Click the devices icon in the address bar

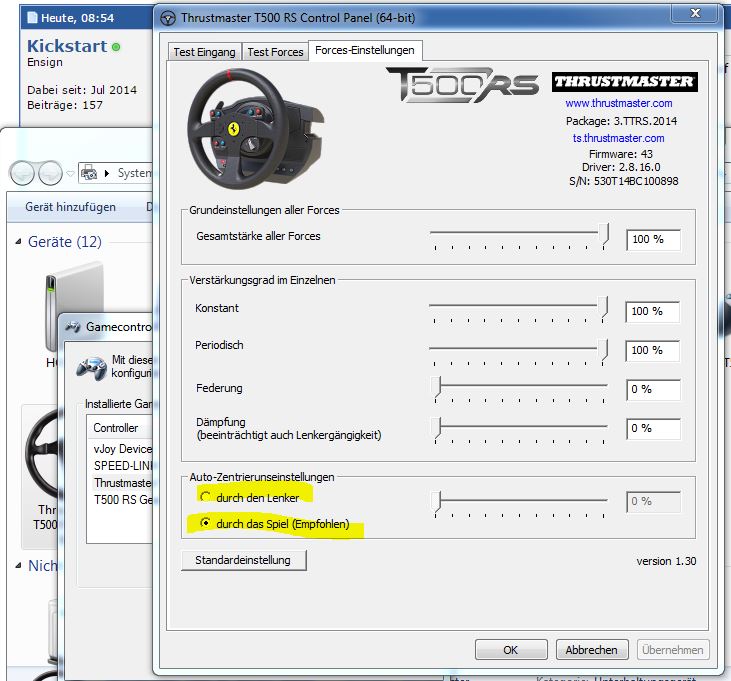89,173
